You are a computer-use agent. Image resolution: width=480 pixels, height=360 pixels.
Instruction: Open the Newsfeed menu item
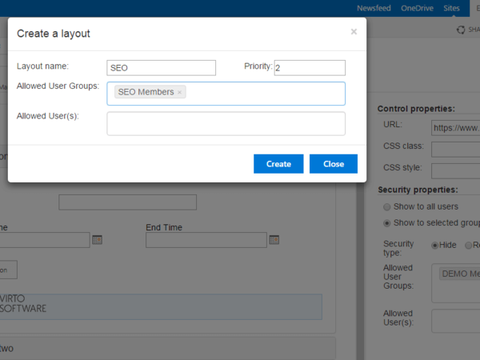(x=374, y=8)
